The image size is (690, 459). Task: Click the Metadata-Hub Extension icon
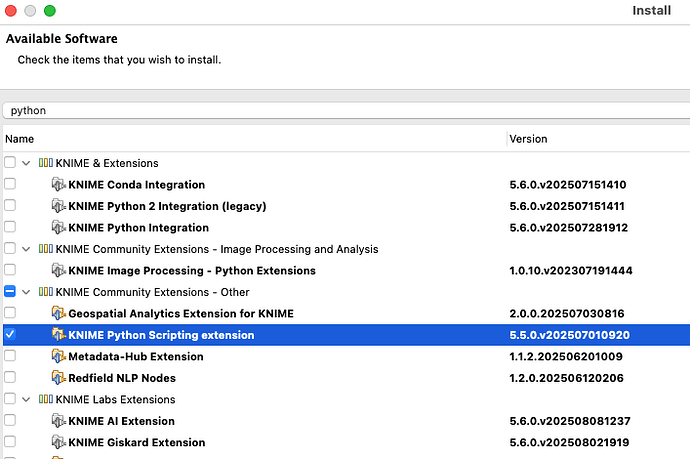click(57, 357)
